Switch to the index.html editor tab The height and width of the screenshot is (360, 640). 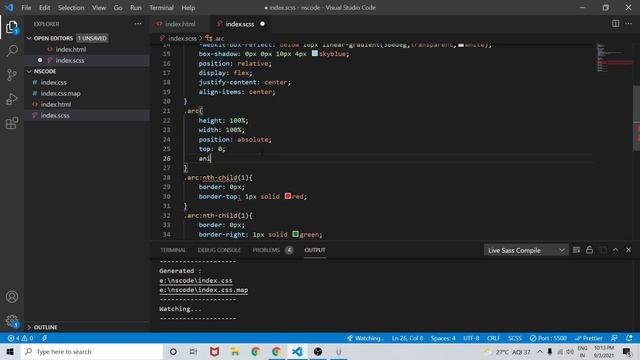180,24
